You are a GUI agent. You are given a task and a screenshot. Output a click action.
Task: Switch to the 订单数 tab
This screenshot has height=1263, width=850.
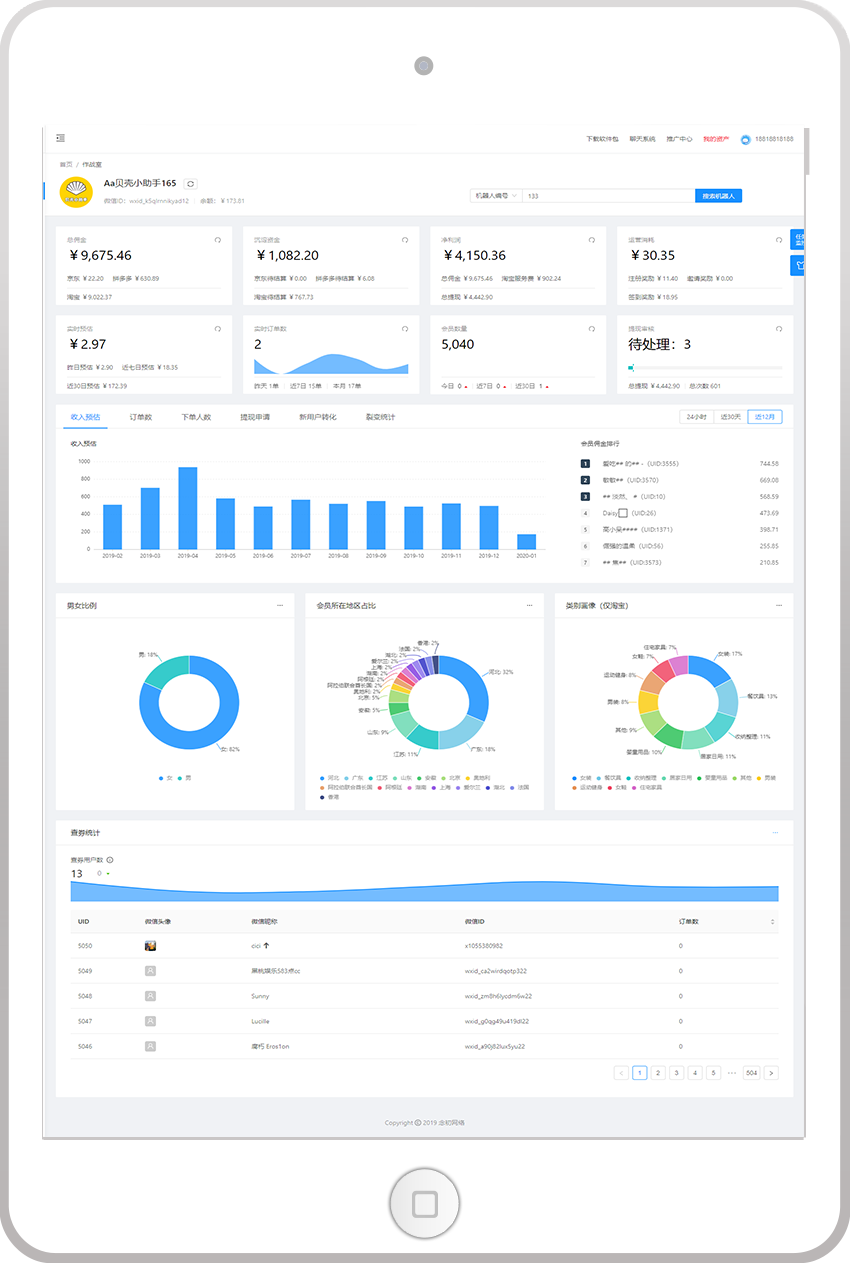(x=140, y=417)
